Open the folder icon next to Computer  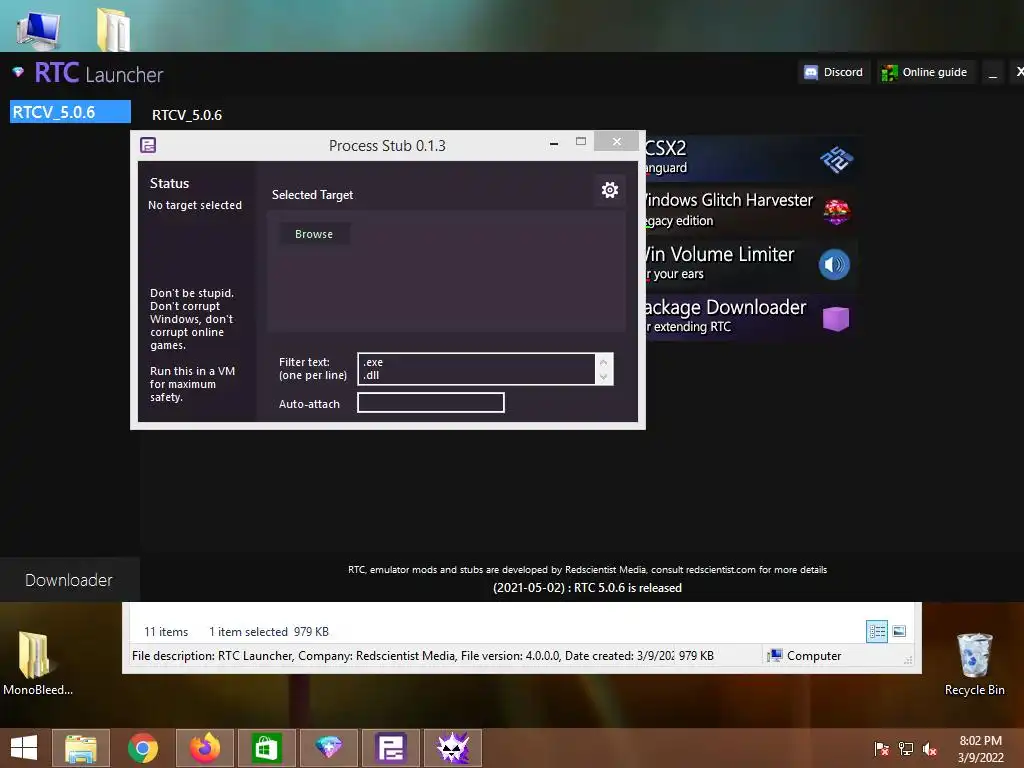(x=114, y=29)
